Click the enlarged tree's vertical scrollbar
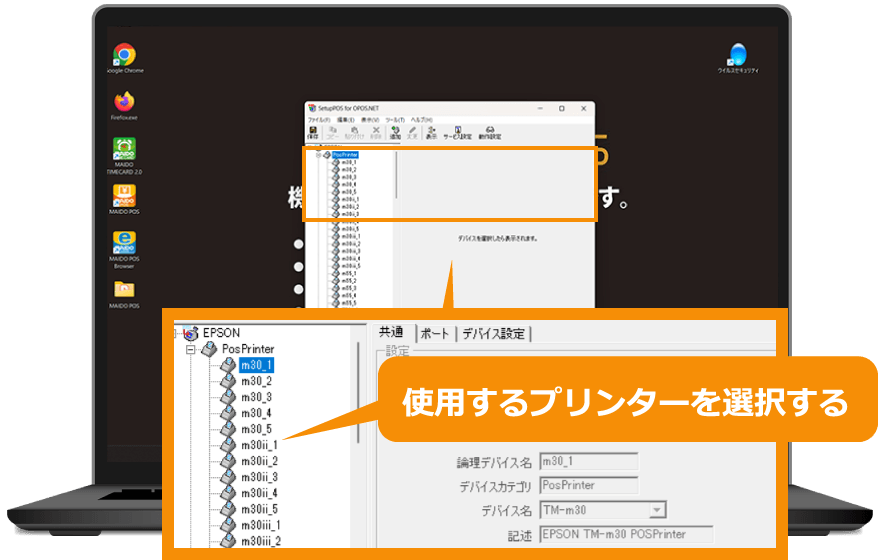This screenshot has height=560, width=880. pos(358,393)
